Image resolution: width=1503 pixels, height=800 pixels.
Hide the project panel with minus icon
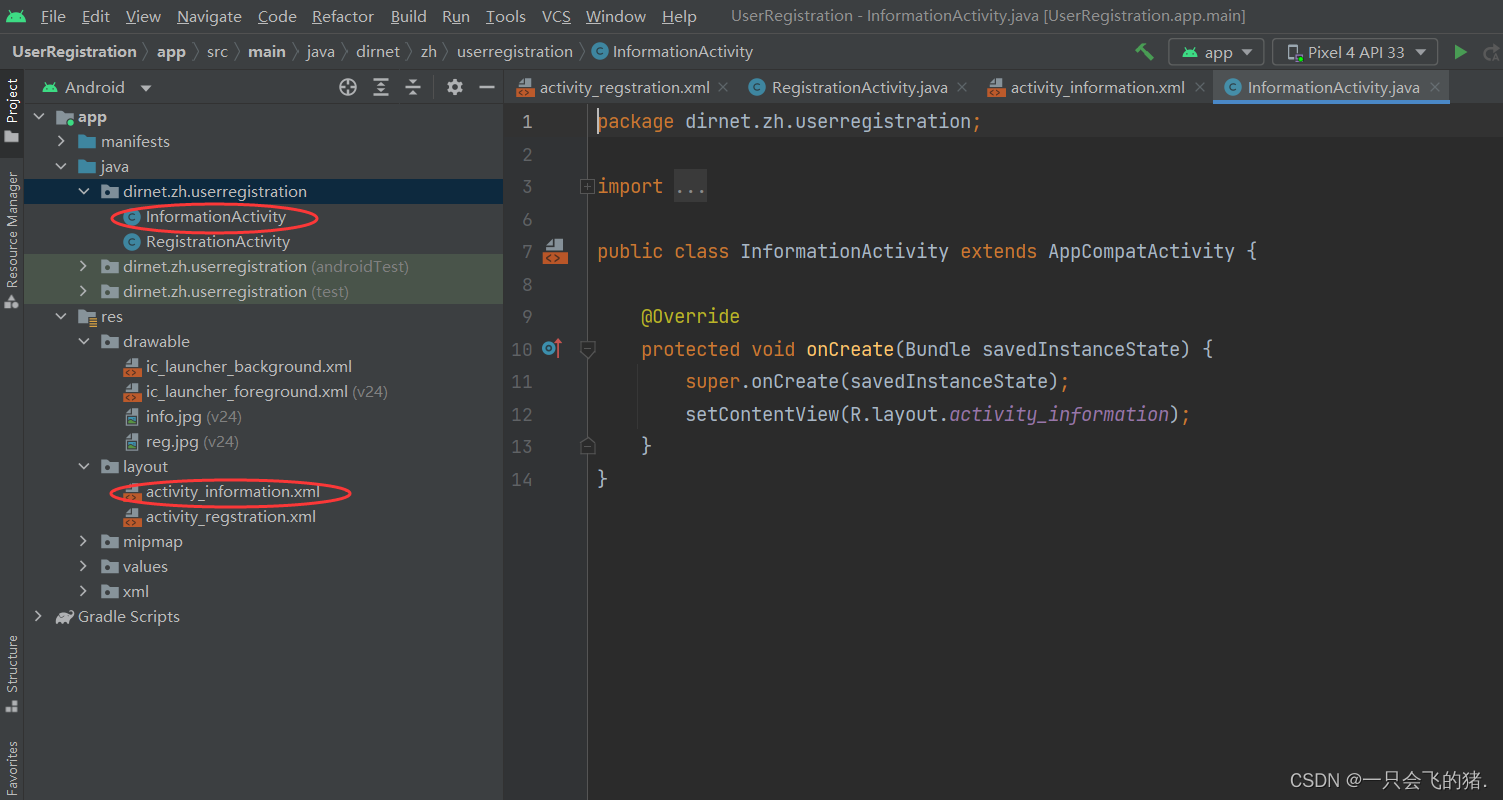click(x=487, y=87)
